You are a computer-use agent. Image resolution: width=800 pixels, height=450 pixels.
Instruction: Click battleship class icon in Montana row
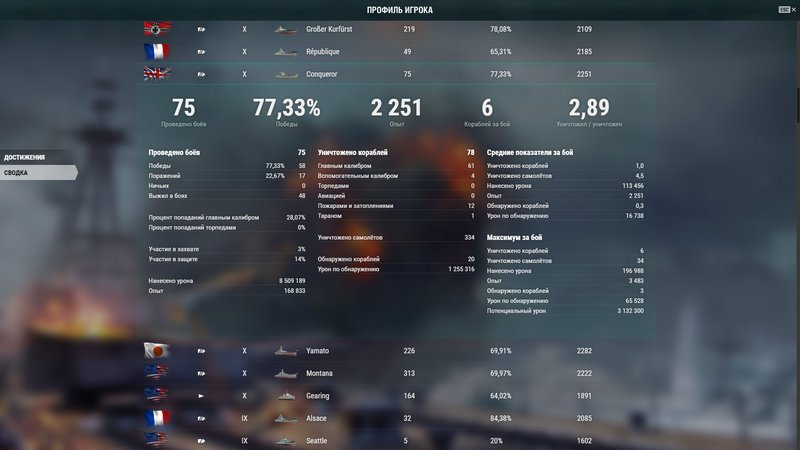pyautogui.click(x=201, y=373)
